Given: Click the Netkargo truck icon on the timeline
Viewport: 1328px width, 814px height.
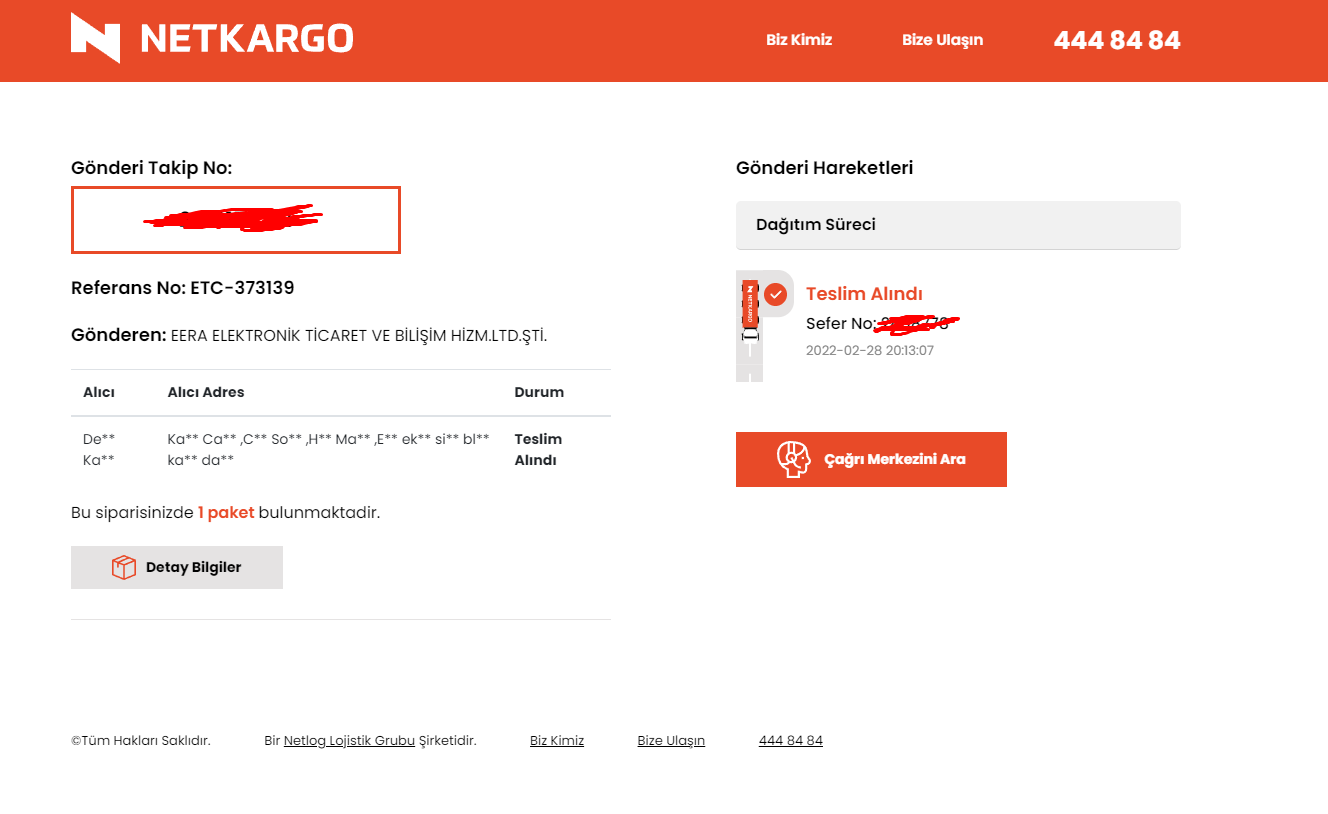Looking at the screenshot, I should (x=750, y=311).
